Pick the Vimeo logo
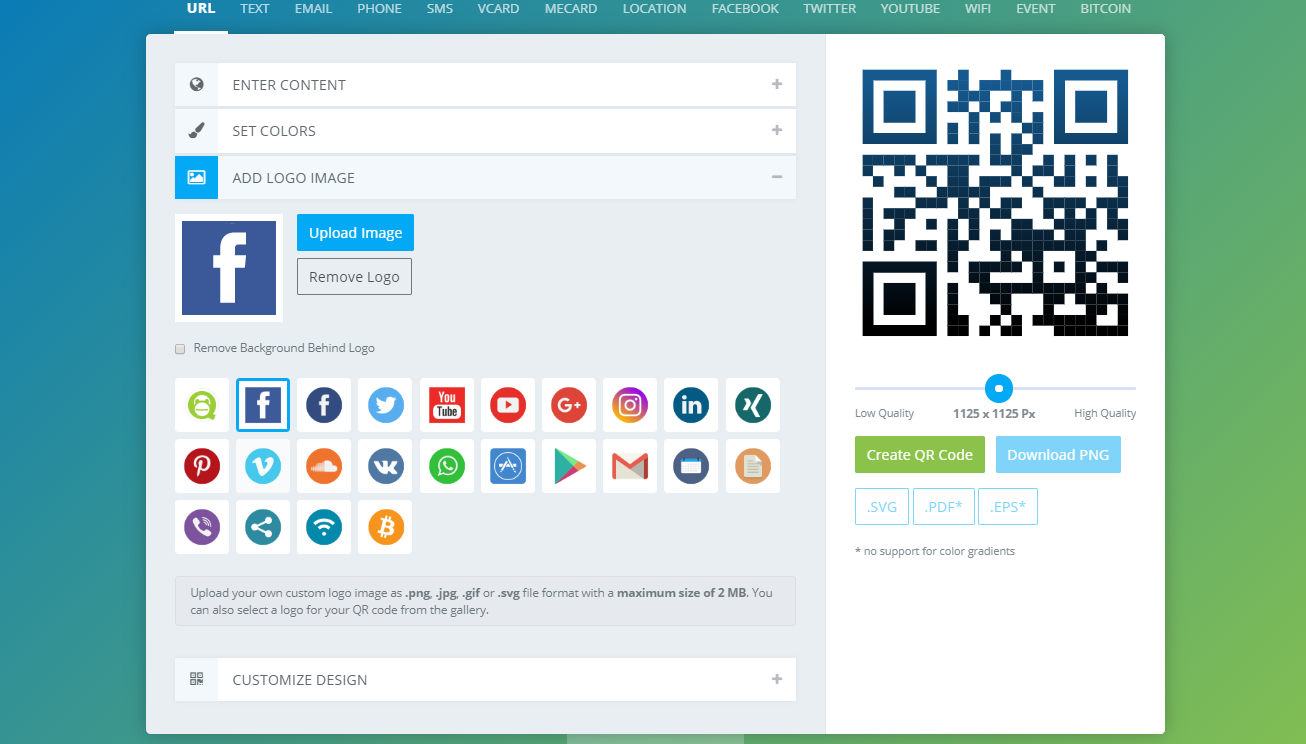Screen dimensions: 1306x744 [263, 466]
